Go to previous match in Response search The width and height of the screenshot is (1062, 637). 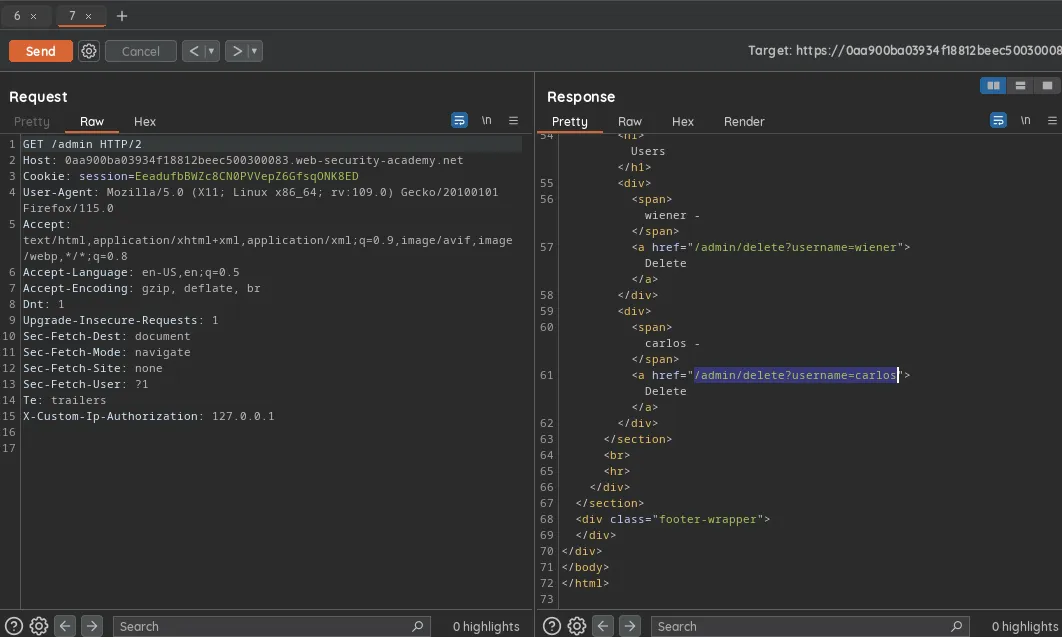tap(603, 626)
